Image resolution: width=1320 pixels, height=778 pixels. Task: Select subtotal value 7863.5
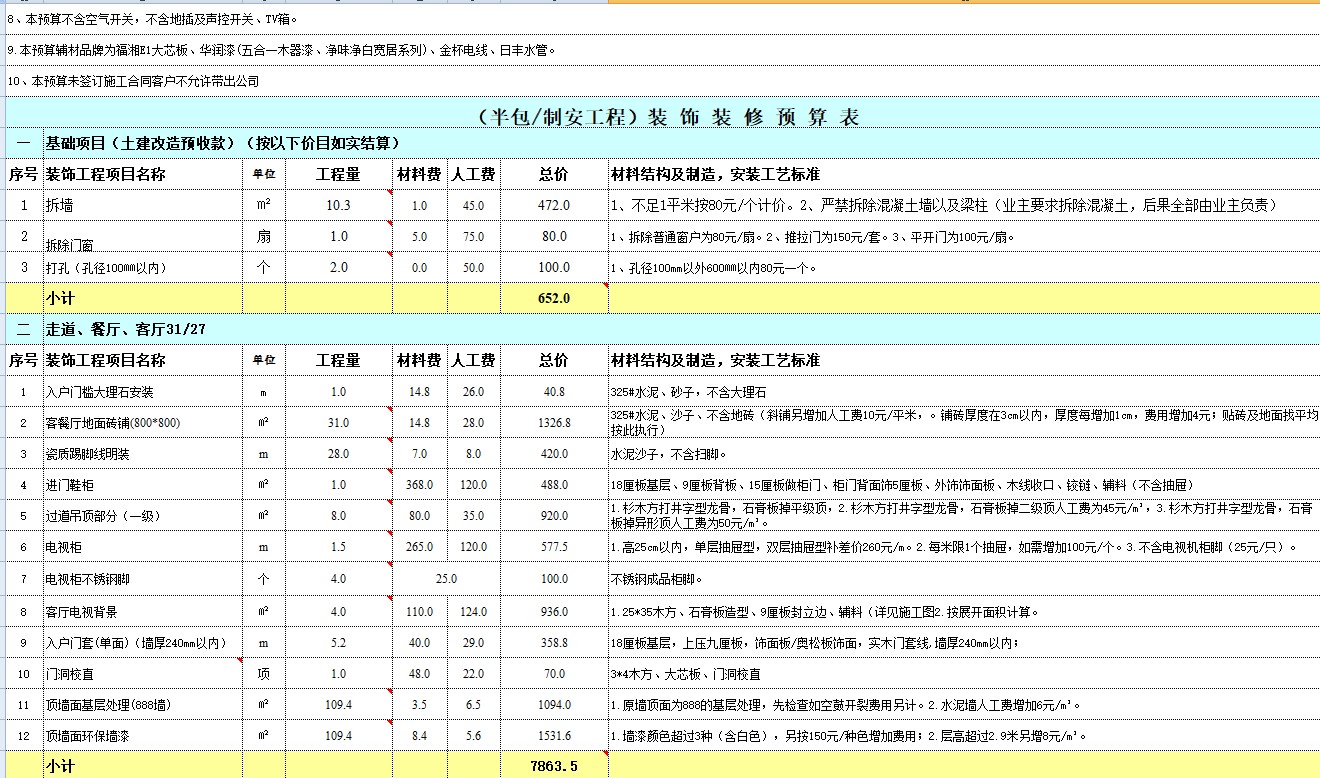pyautogui.click(x=554, y=766)
